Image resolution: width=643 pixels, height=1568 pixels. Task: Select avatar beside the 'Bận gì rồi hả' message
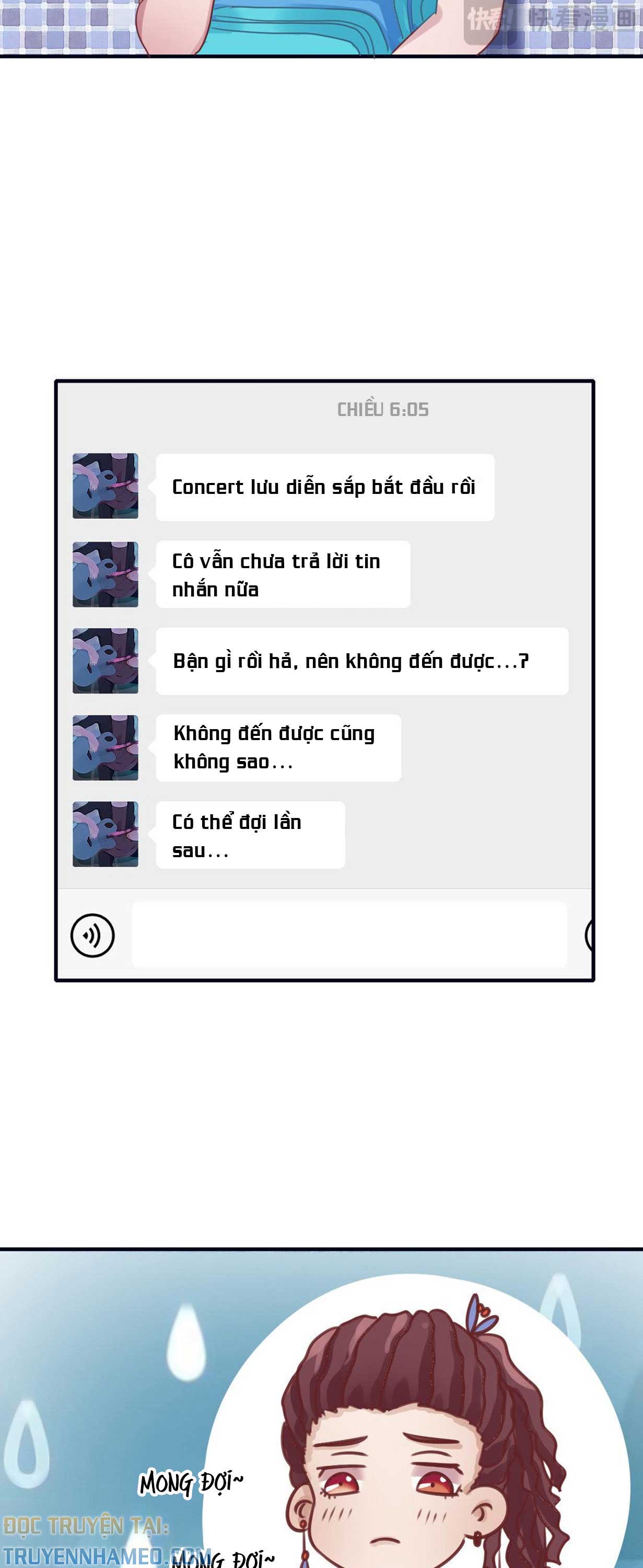105,661
